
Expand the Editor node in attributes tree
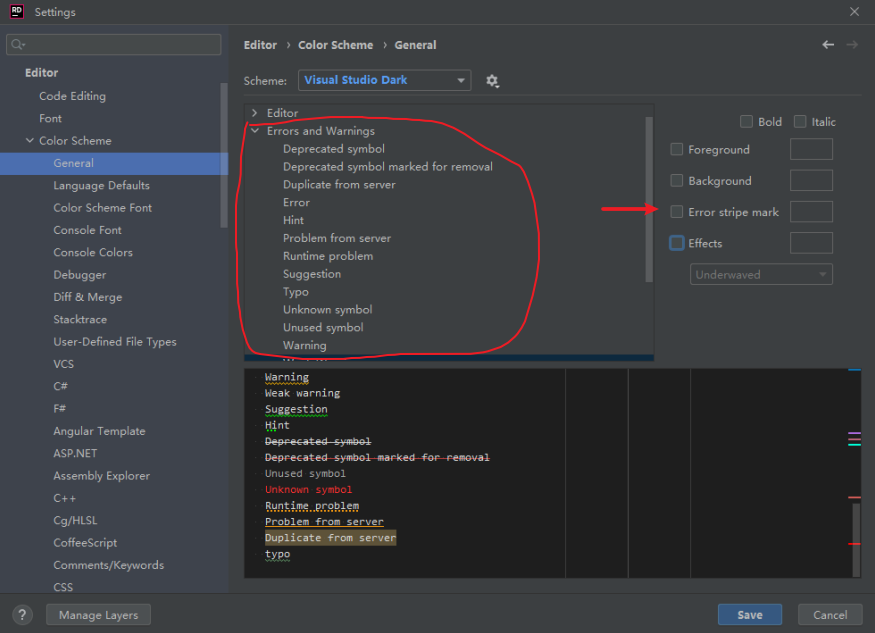(x=254, y=113)
